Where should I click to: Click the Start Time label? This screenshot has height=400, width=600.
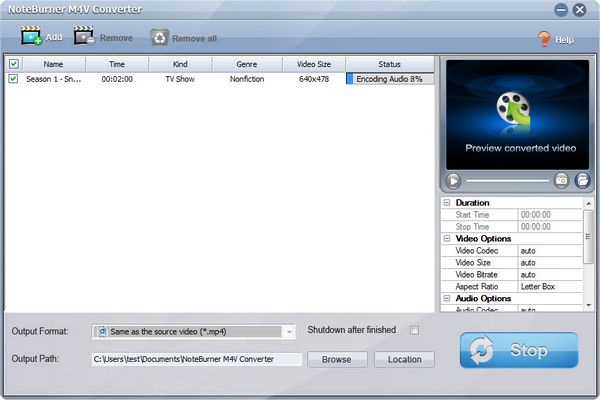(x=472, y=215)
